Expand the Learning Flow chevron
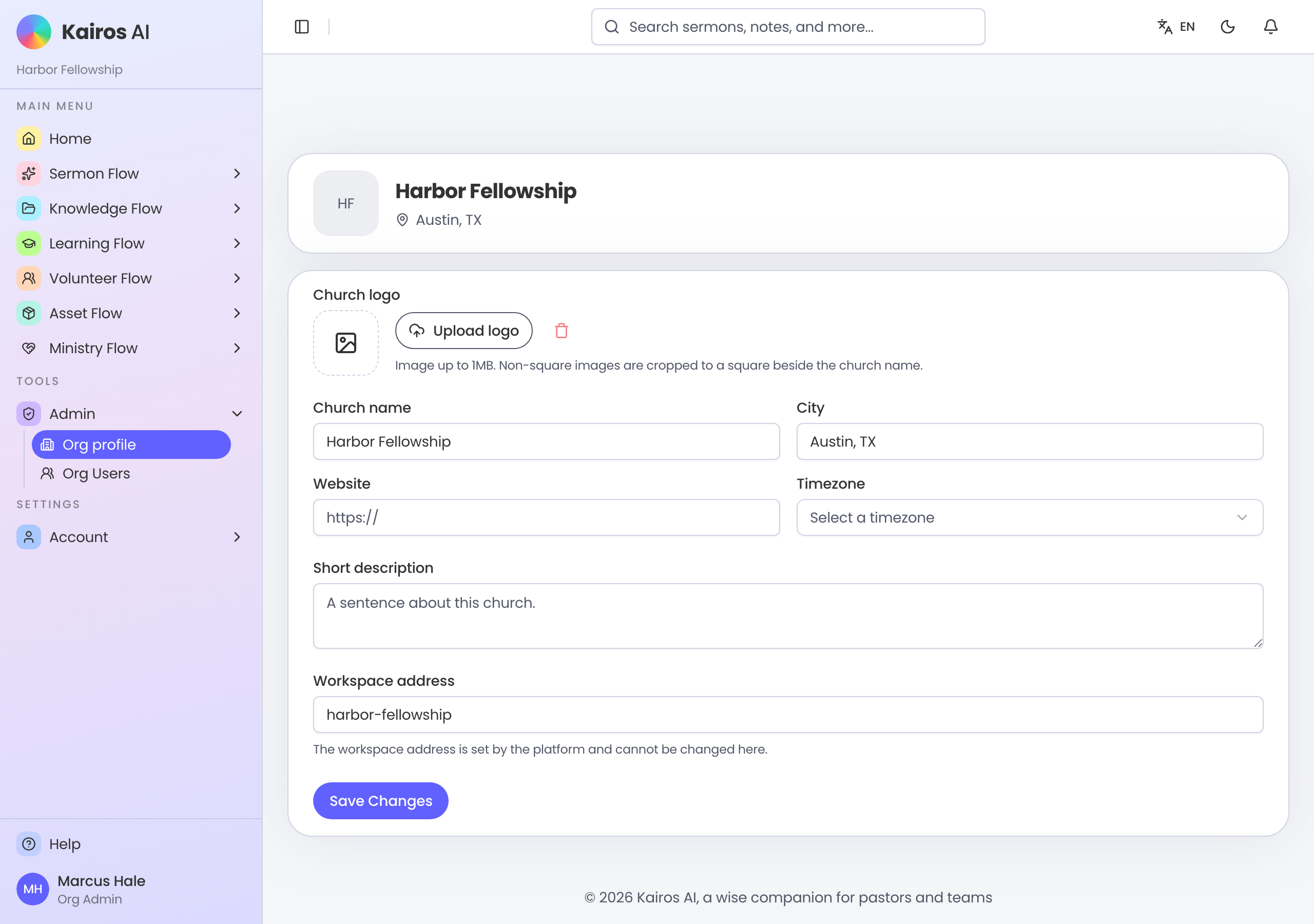This screenshot has width=1314, height=924. [x=237, y=243]
